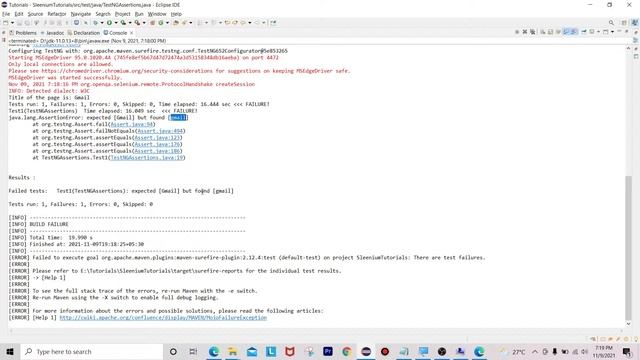Toggle Scroll Lock in the Console toolbar

(x=550, y=31)
